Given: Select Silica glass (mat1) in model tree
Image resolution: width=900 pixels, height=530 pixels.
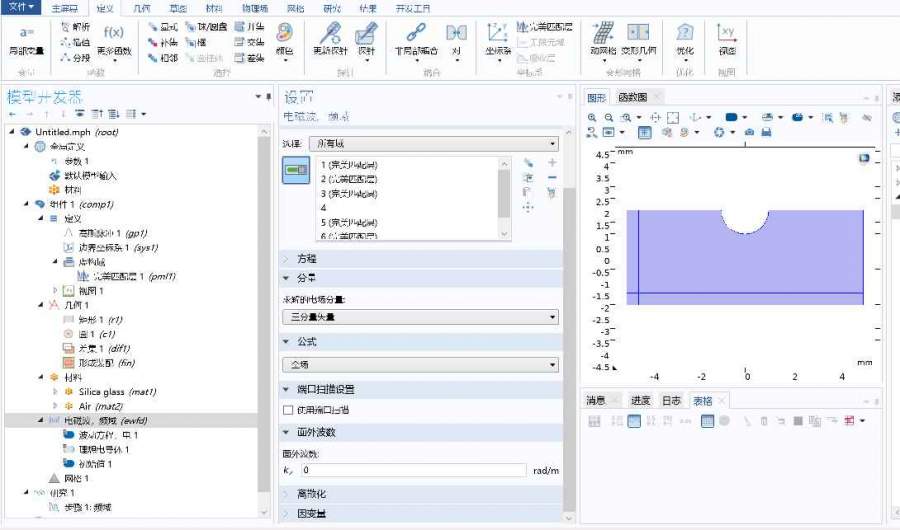Looking at the screenshot, I should click(117, 391).
